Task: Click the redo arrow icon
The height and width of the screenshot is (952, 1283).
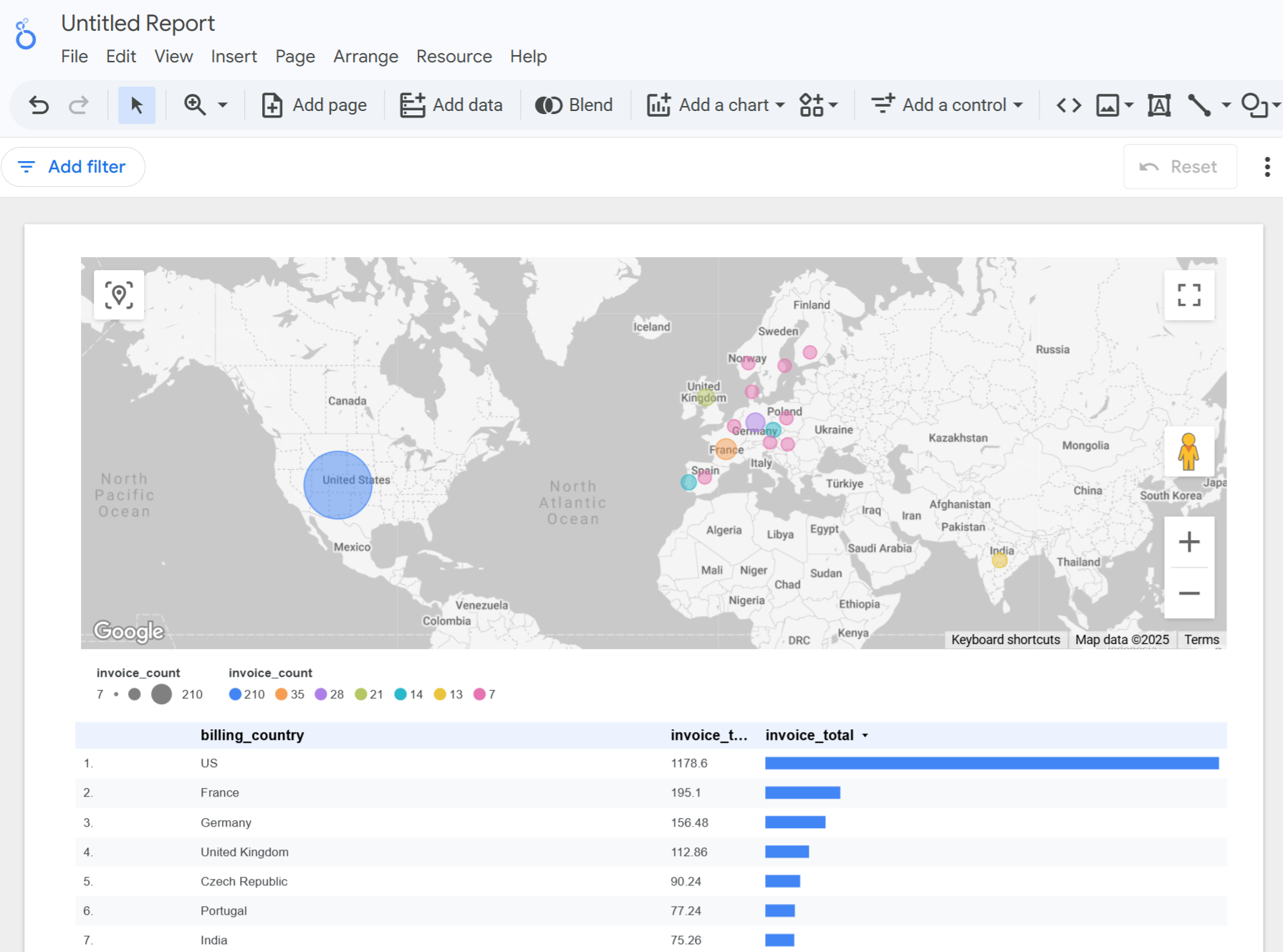Action: pos(78,105)
